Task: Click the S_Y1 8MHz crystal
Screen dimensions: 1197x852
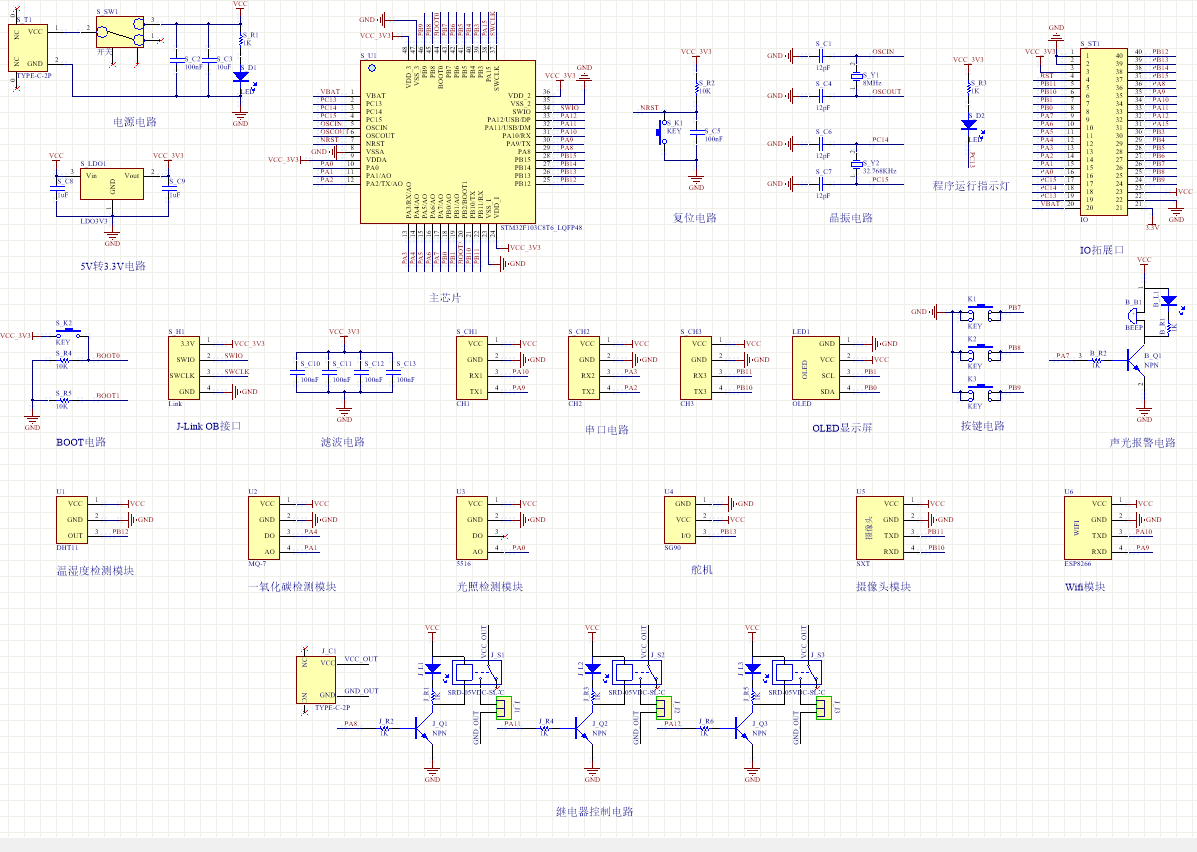Action: coord(857,76)
